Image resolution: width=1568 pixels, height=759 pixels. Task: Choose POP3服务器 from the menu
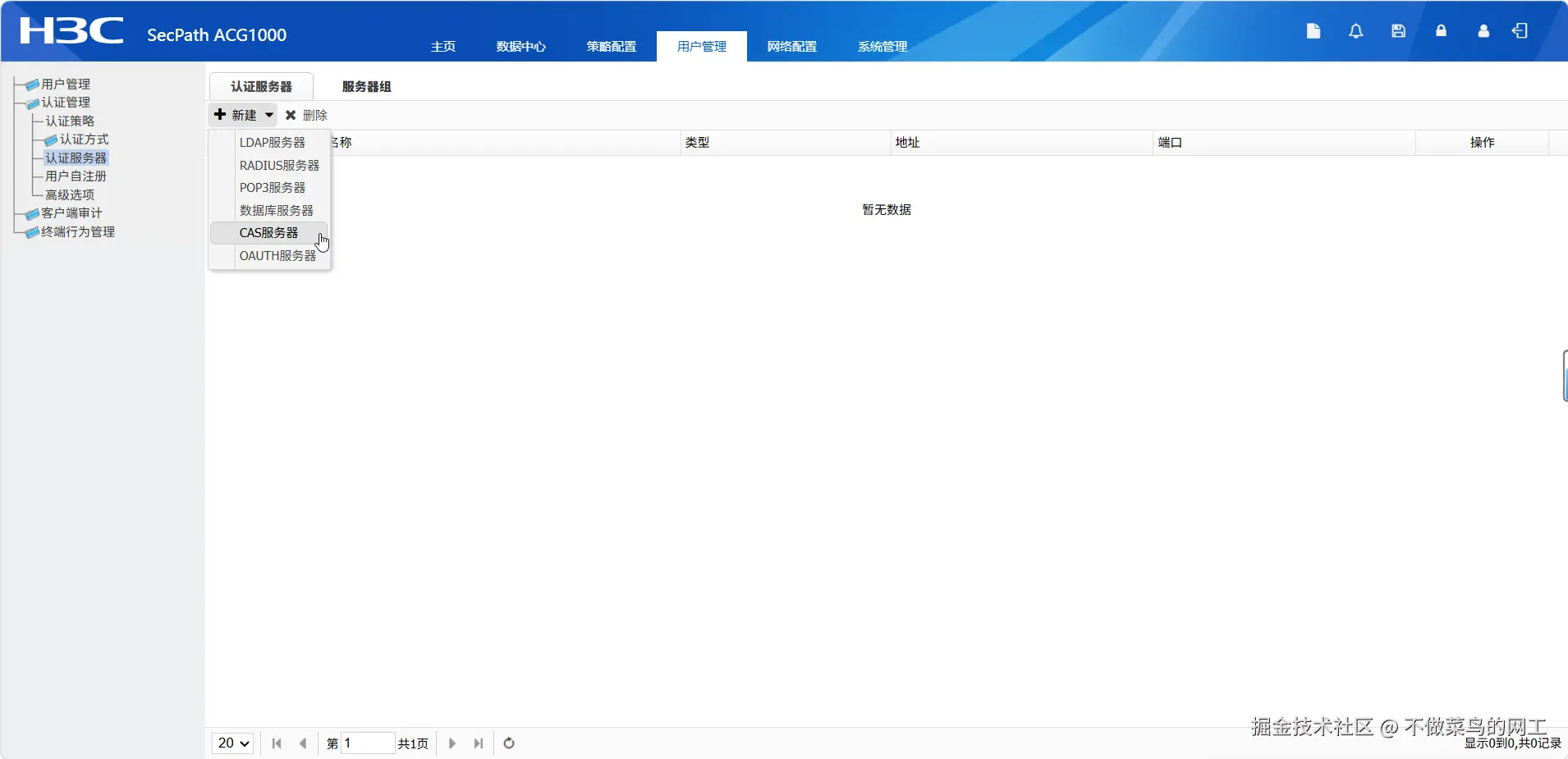coord(269,187)
